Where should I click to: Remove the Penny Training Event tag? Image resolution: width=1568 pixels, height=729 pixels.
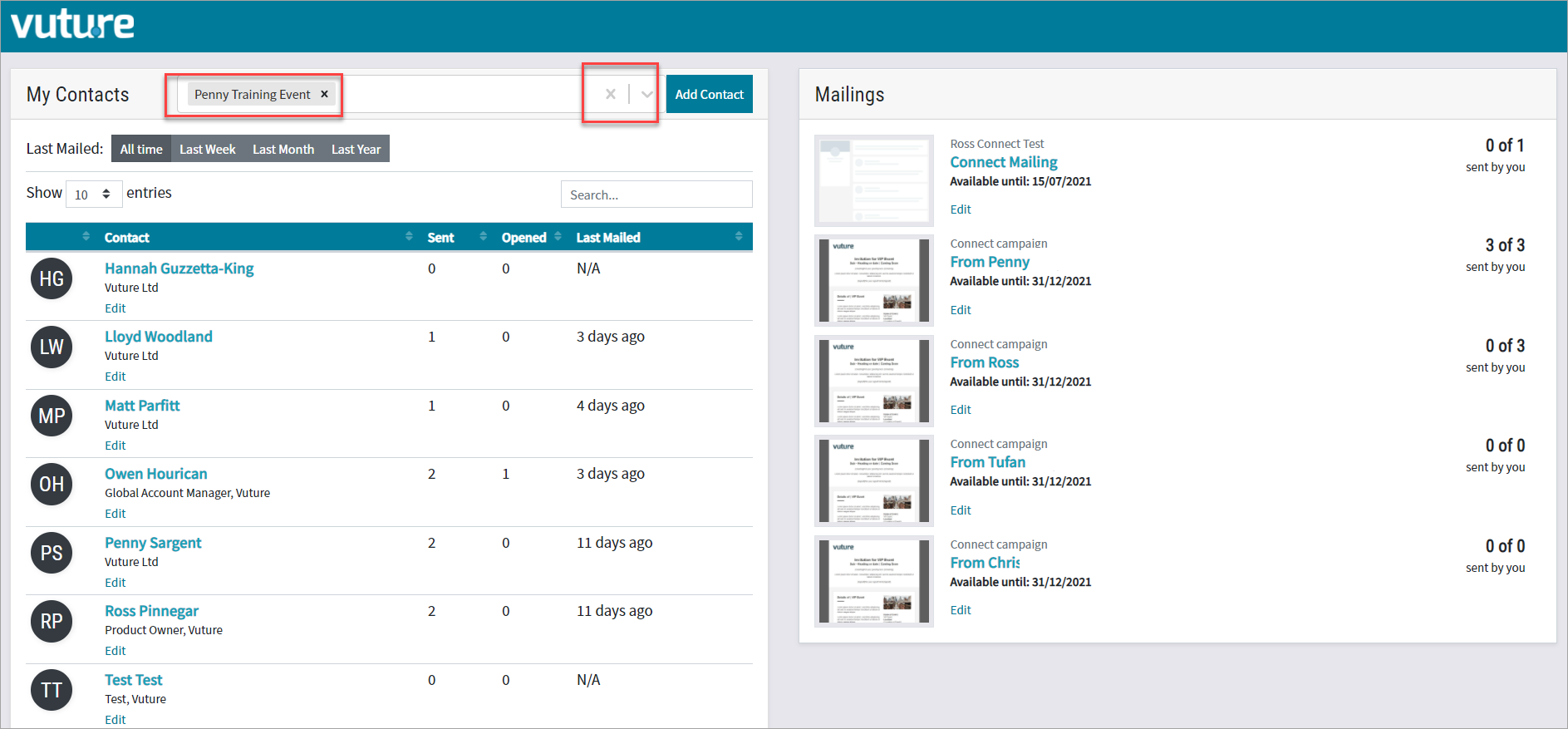(325, 94)
